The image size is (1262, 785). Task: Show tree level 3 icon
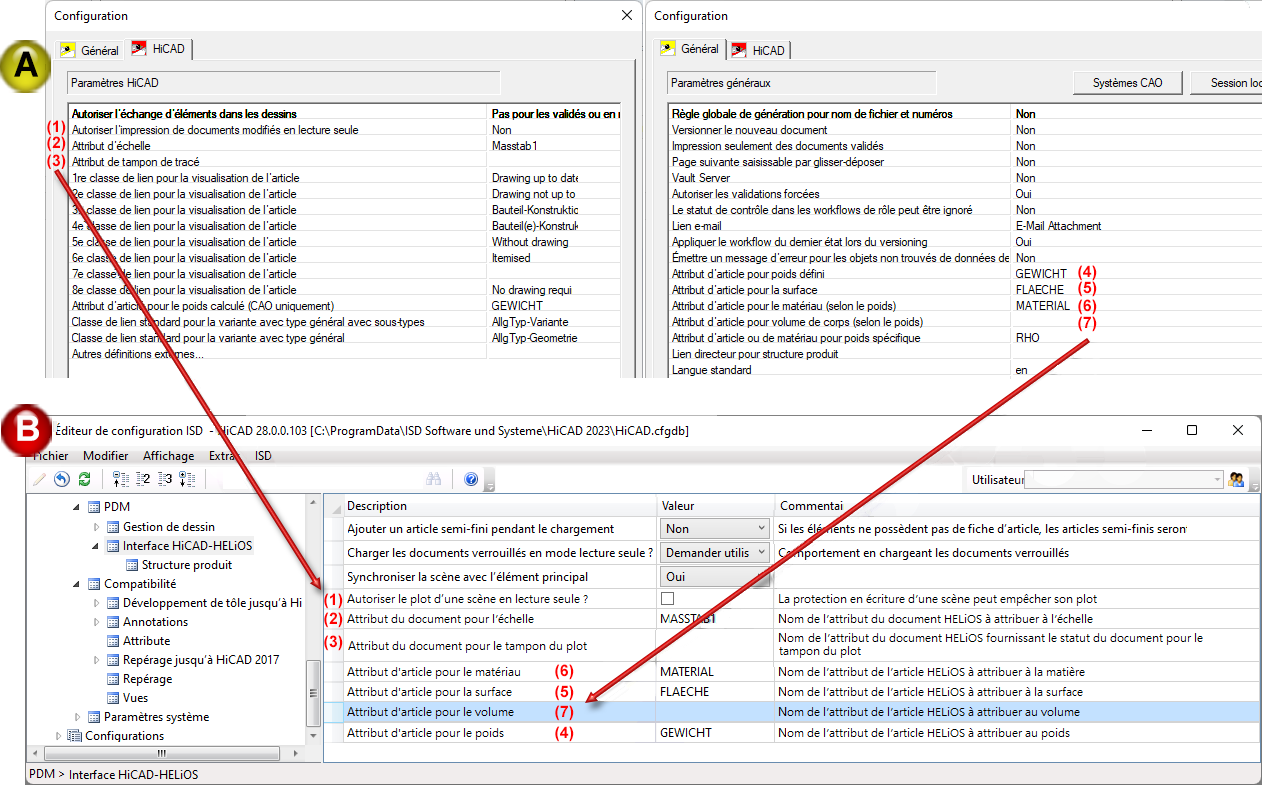165,479
